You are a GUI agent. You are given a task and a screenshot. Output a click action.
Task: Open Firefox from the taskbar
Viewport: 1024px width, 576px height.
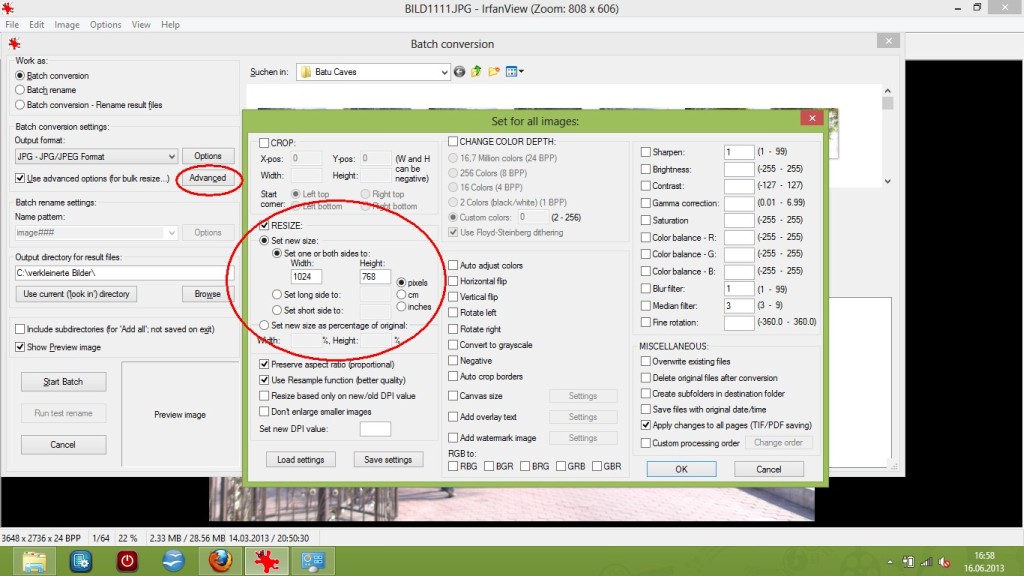pos(220,561)
